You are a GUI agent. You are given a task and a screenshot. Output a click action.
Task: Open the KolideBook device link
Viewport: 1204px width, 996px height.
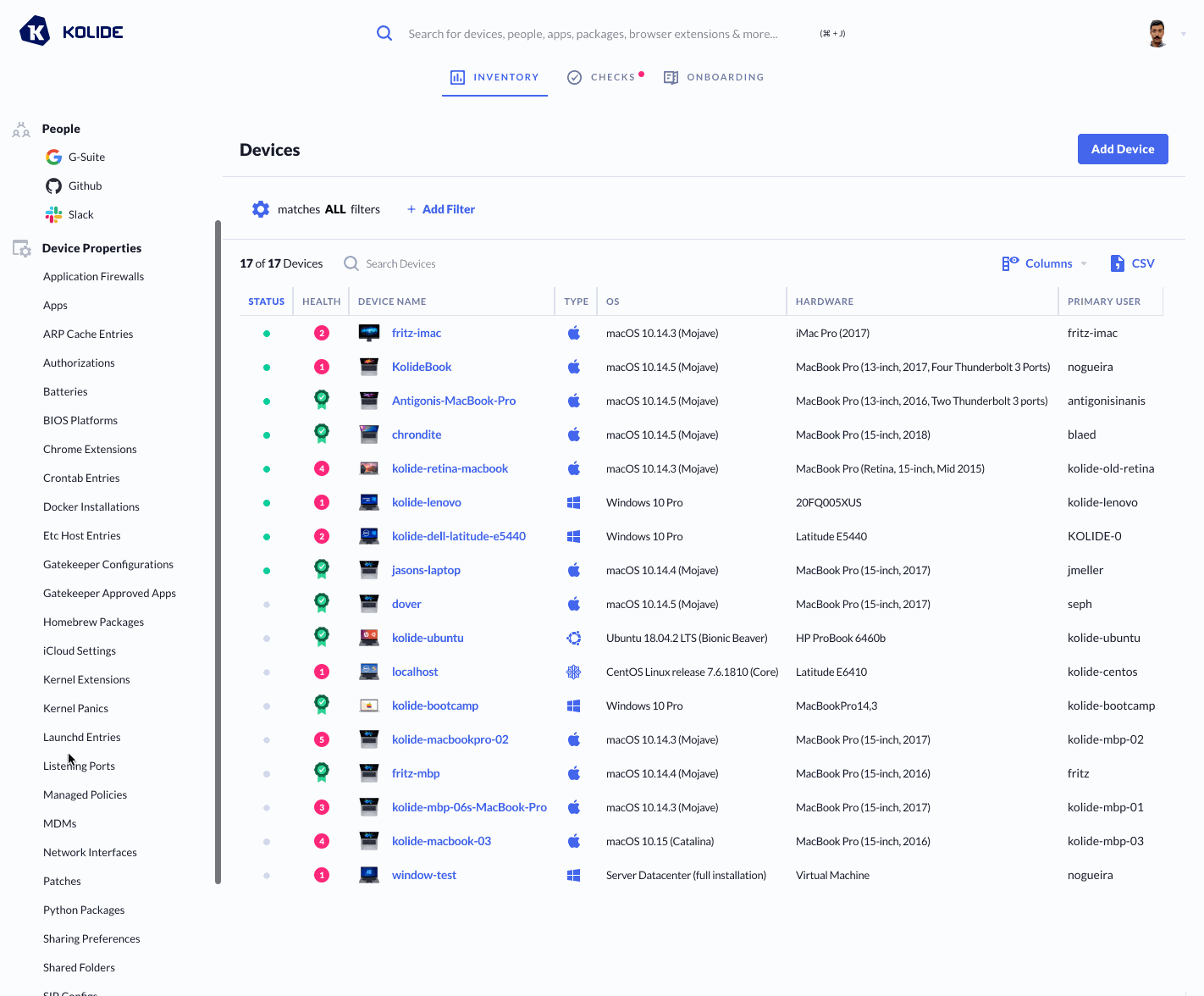(422, 366)
